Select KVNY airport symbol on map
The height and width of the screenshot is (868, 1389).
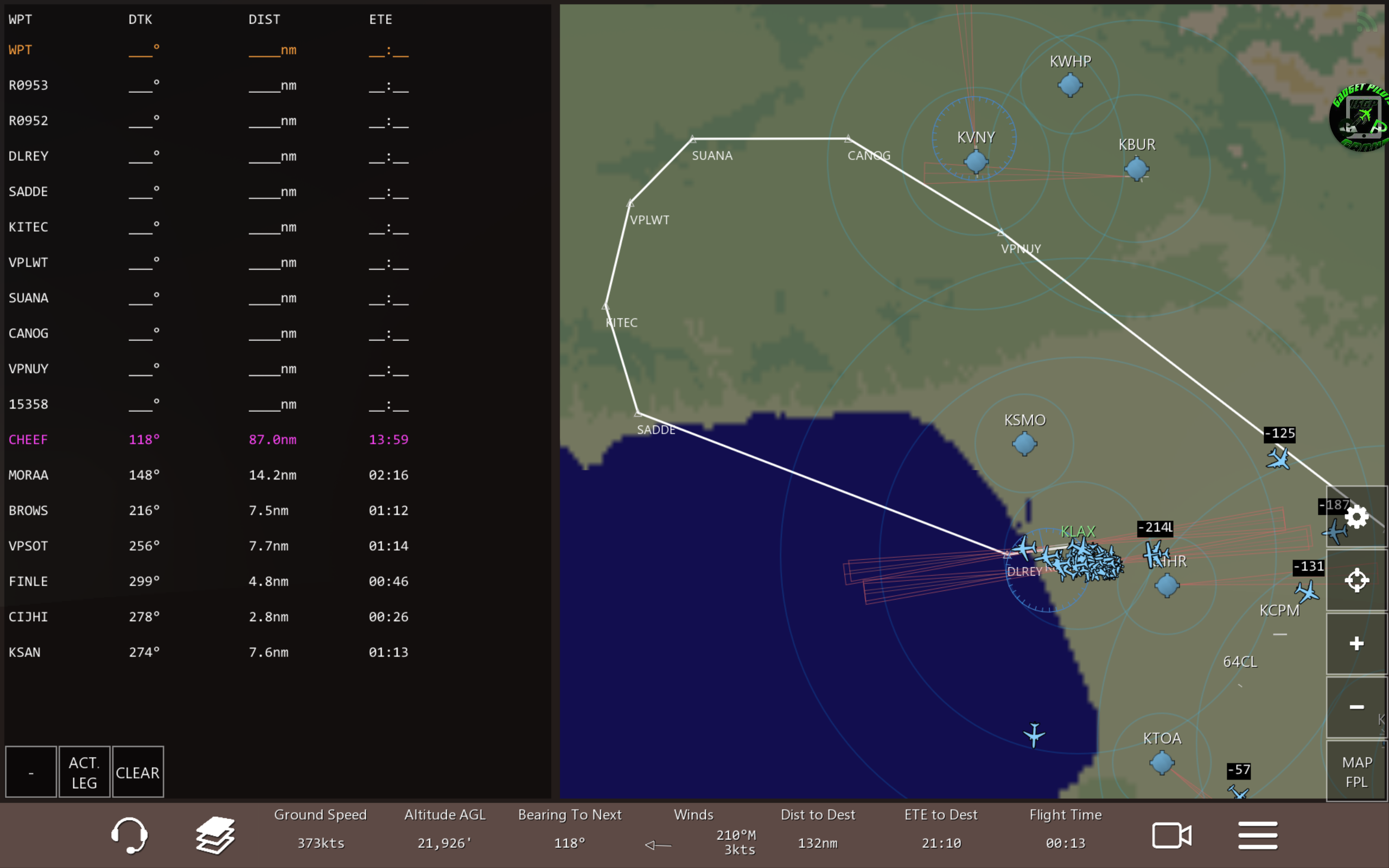point(976,162)
